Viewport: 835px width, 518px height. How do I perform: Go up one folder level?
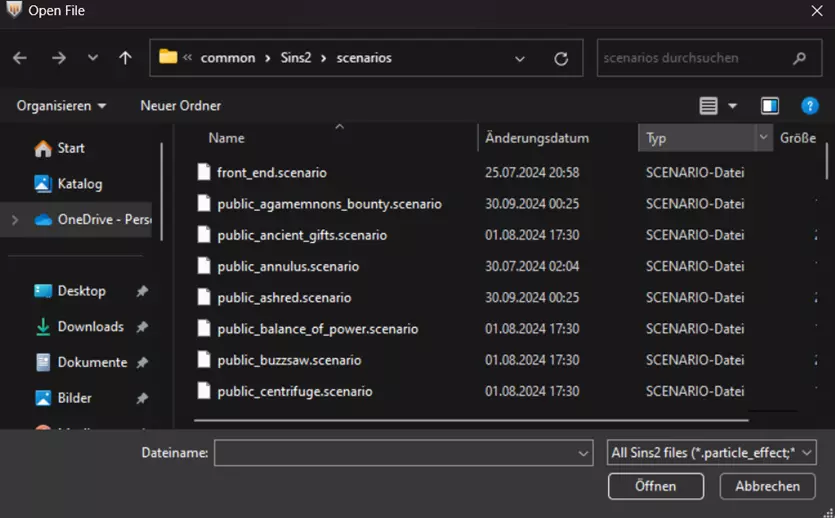[125, 58]
